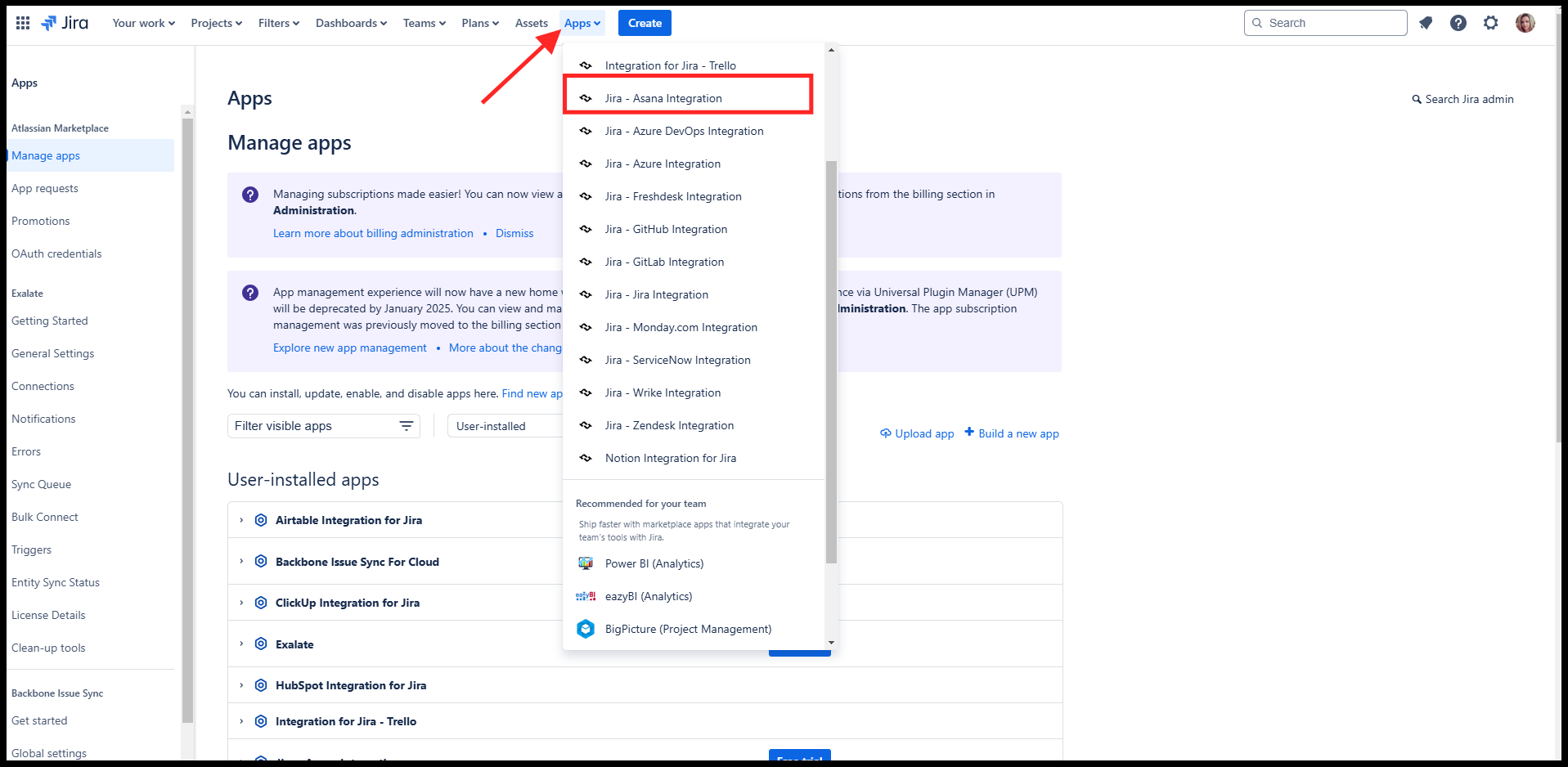This screenshot has width=1568, height=767.
Task: Open the User-installed filter dropdown
Action: [x=504, y=426]
